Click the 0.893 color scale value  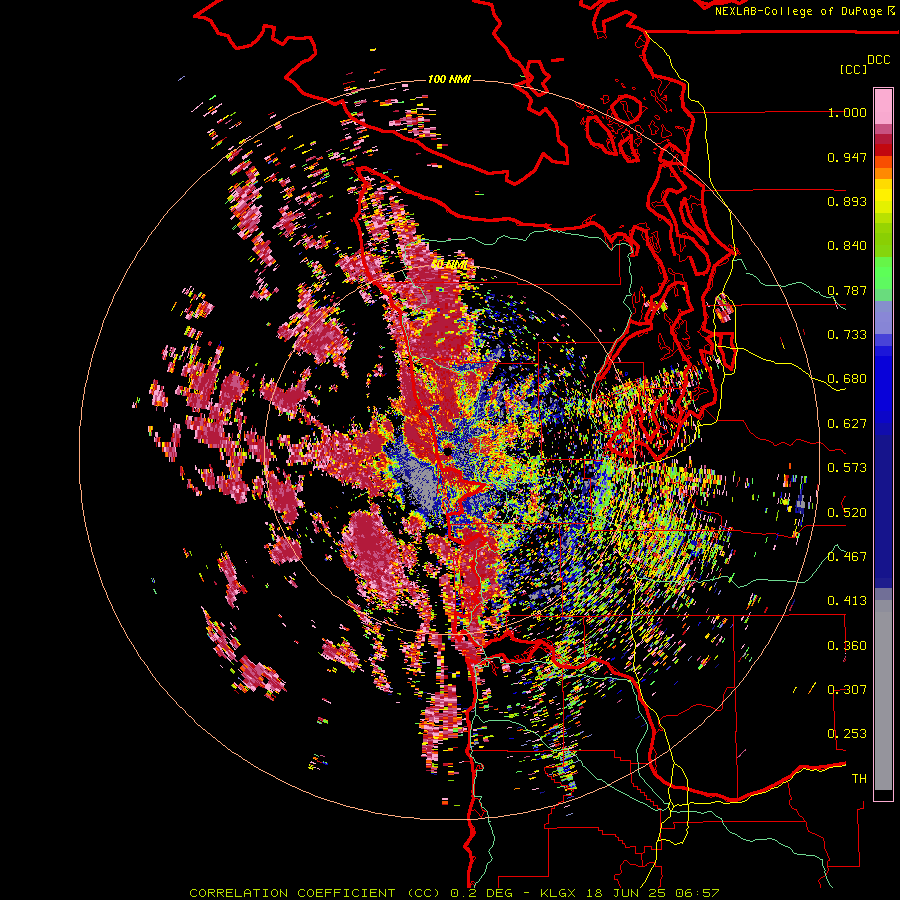(847, 201)
